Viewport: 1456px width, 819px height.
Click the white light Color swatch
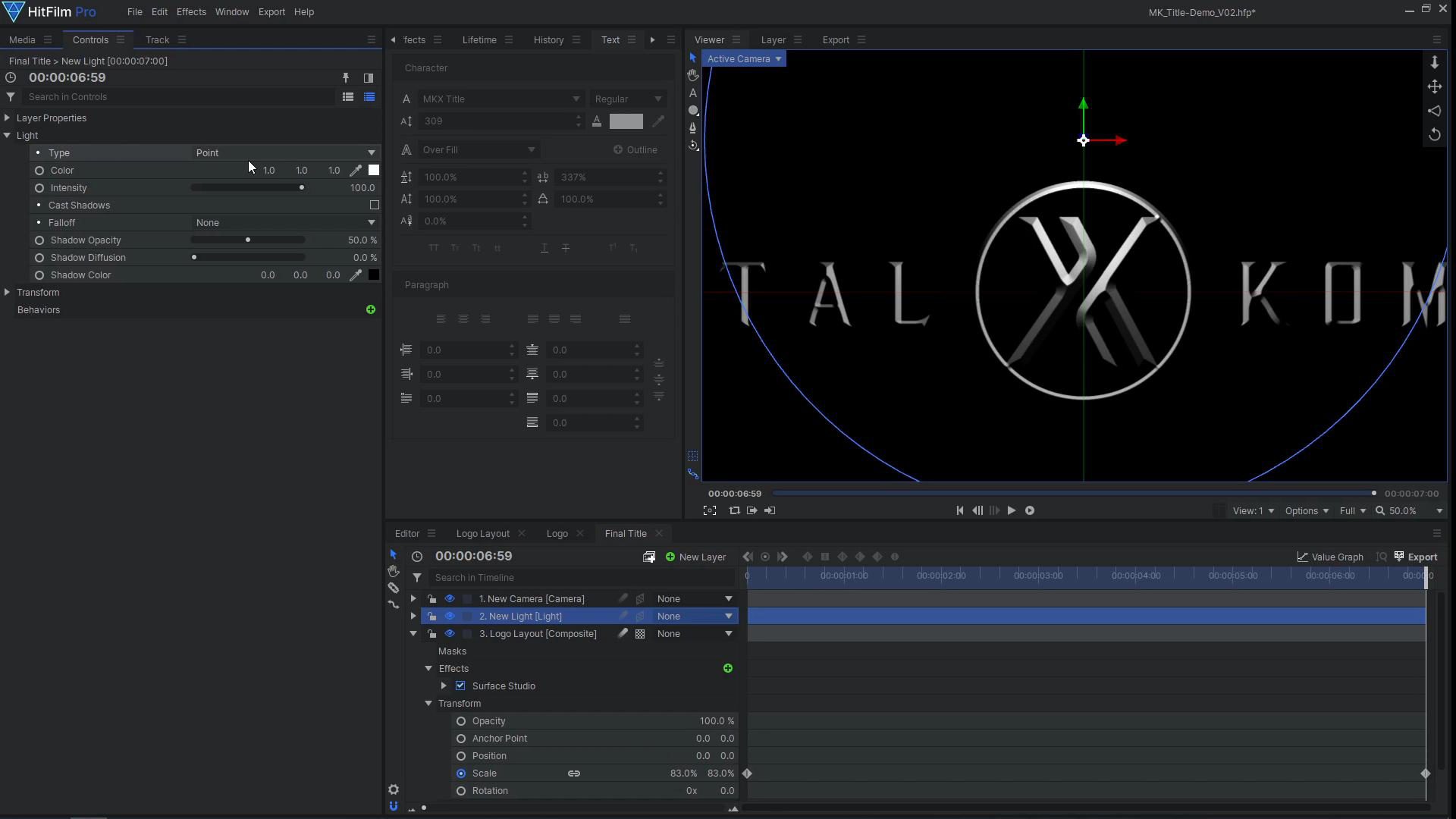point(374,171)
